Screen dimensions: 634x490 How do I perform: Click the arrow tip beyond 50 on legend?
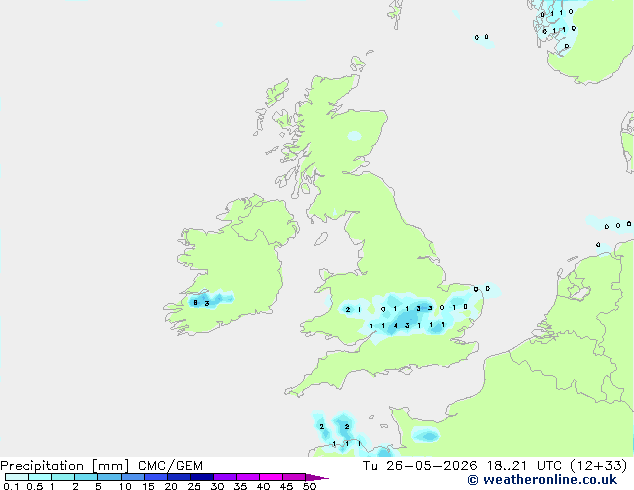point(317,477)
